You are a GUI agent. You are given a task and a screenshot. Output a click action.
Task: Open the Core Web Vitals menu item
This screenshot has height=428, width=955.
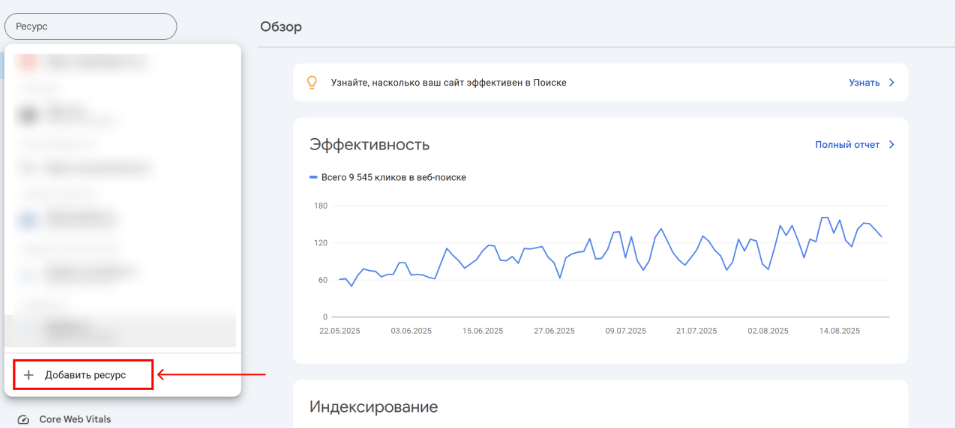(x=75, y=420)
